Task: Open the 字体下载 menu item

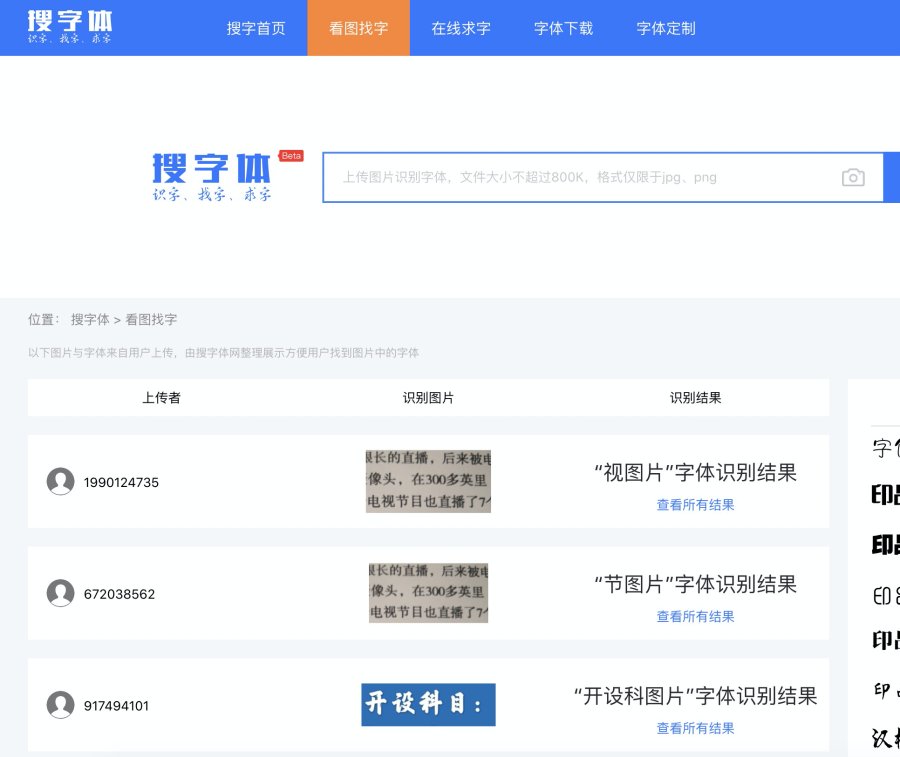Action: pyautogui.click(x=563, y=28)
